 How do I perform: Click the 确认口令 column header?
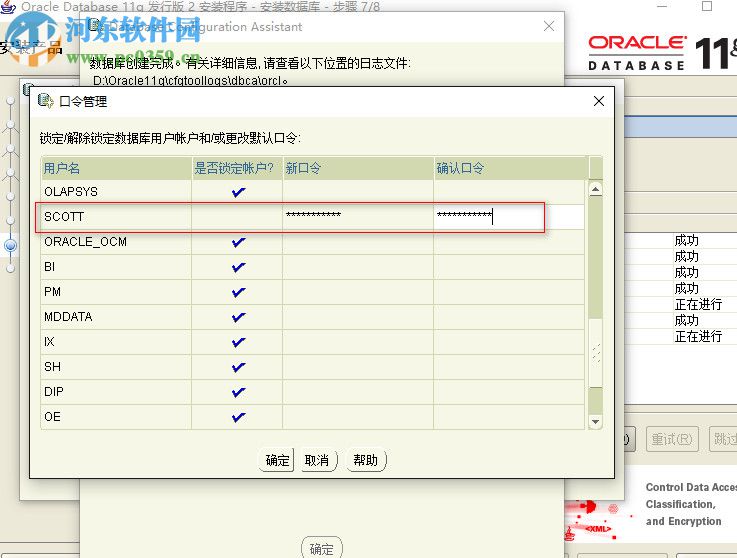[510, 168]
